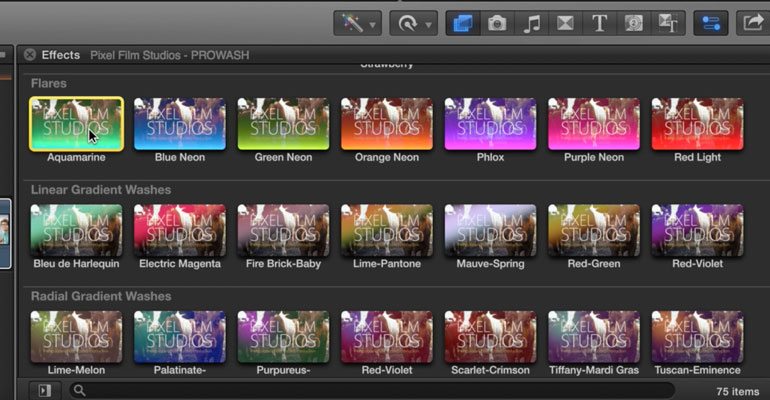Pick the Tuscan-Eminence radial wash

point(698,337)
